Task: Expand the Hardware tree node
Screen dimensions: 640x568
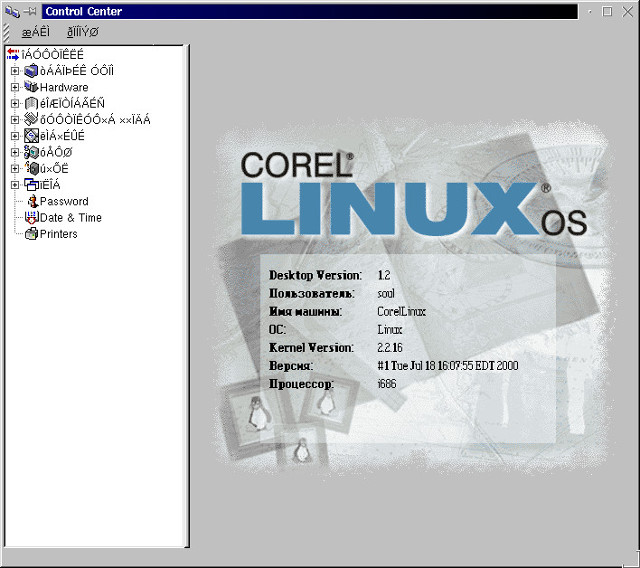Action: tap(15, 87)
